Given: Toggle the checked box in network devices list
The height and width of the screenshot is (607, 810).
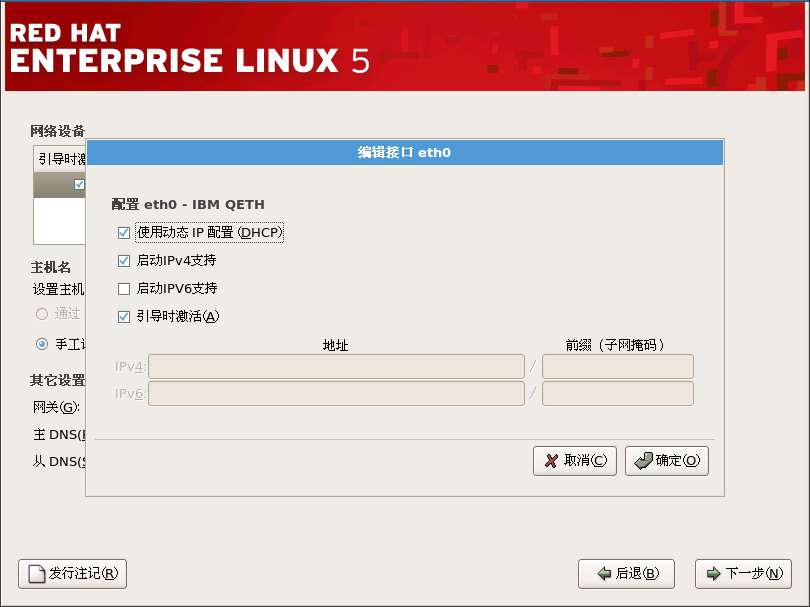Looking at the screenshot, I should [x=79, y=184].
